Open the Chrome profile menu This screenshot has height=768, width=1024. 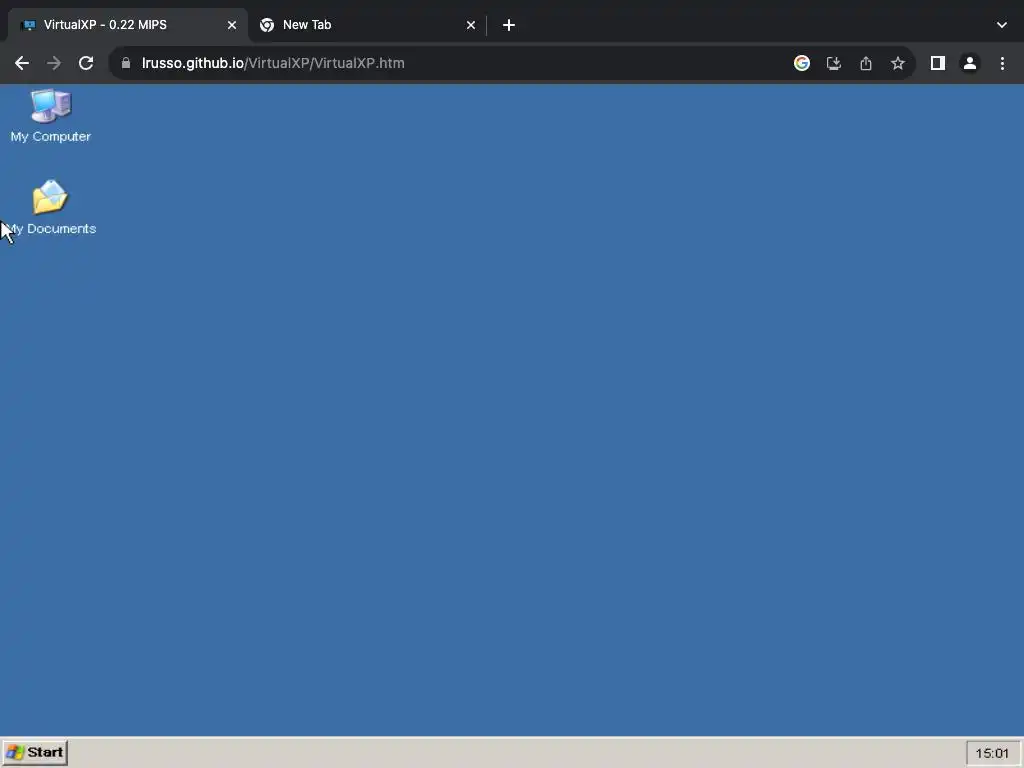[970, 63]
